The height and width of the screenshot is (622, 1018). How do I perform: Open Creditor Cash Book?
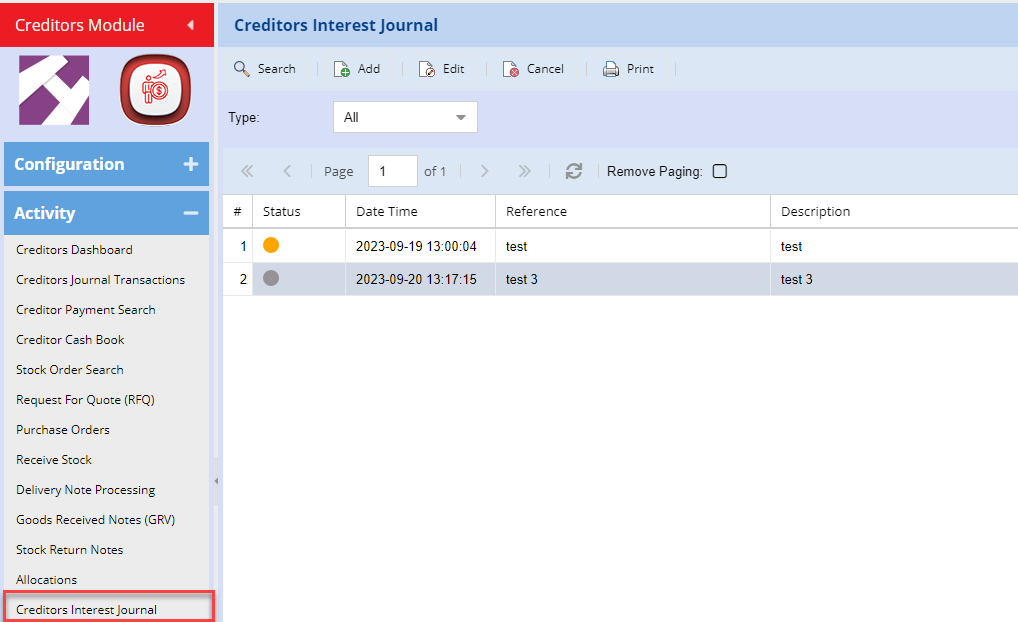tap(70, 340)
